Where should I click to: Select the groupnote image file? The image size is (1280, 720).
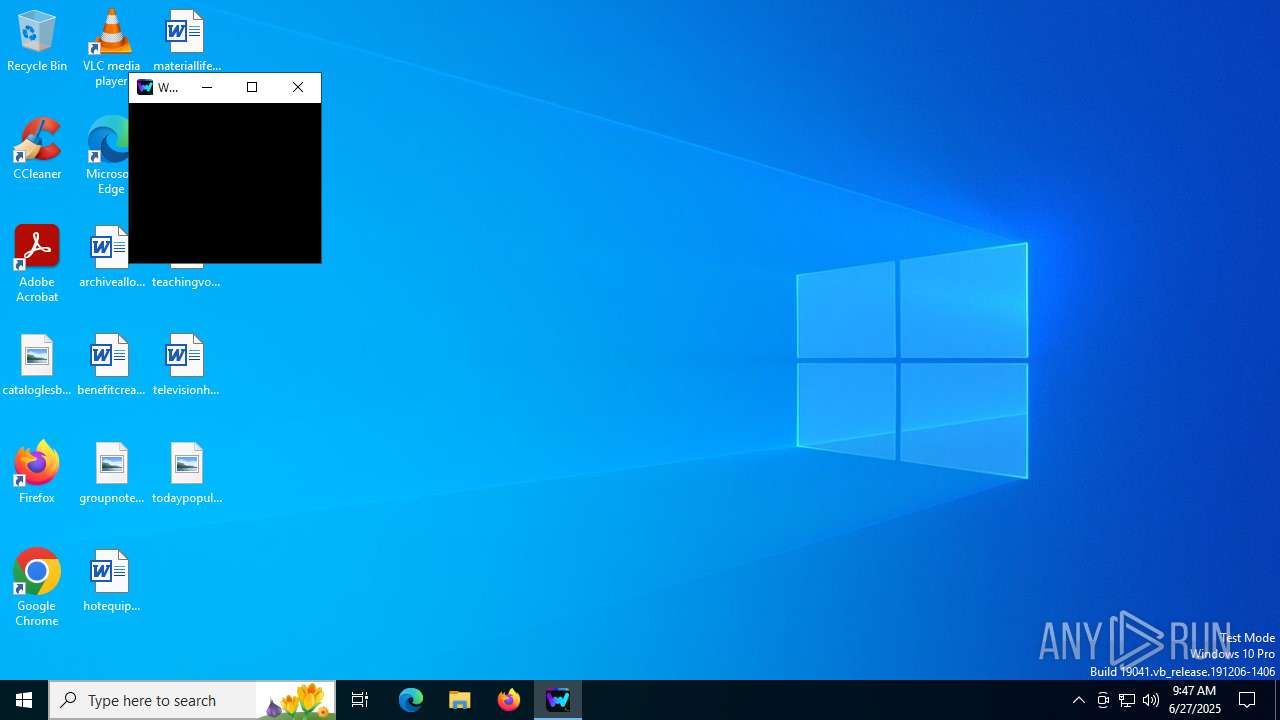click(x=111, y=473)
